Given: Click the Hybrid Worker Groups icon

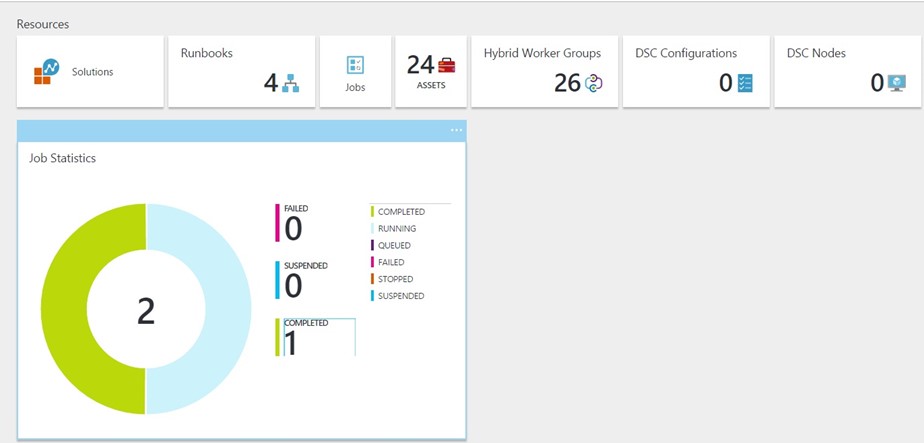Looking at the screenshot, I should tap(594, 83).
